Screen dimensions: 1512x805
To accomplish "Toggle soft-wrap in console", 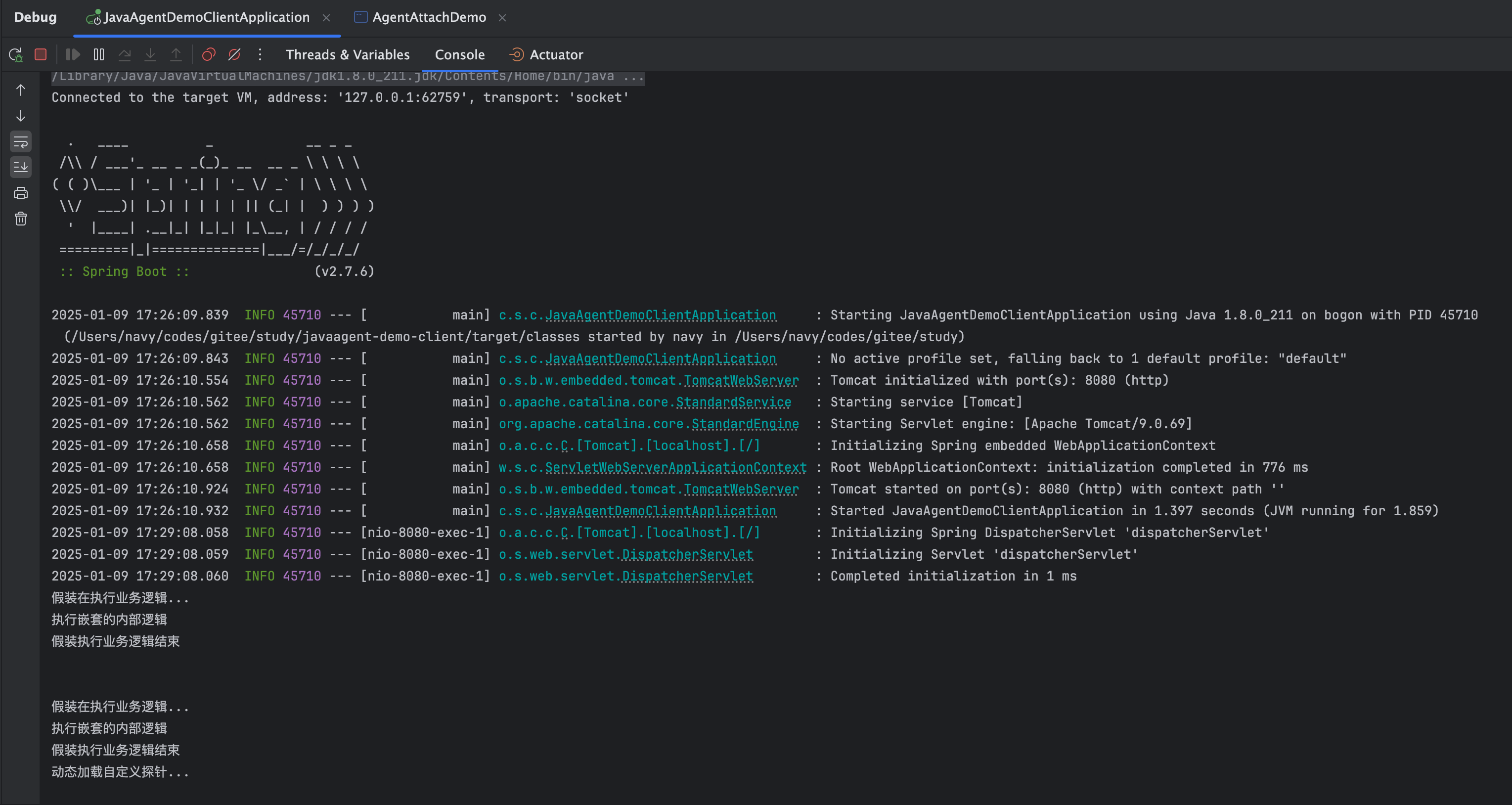I will [21, 141].
